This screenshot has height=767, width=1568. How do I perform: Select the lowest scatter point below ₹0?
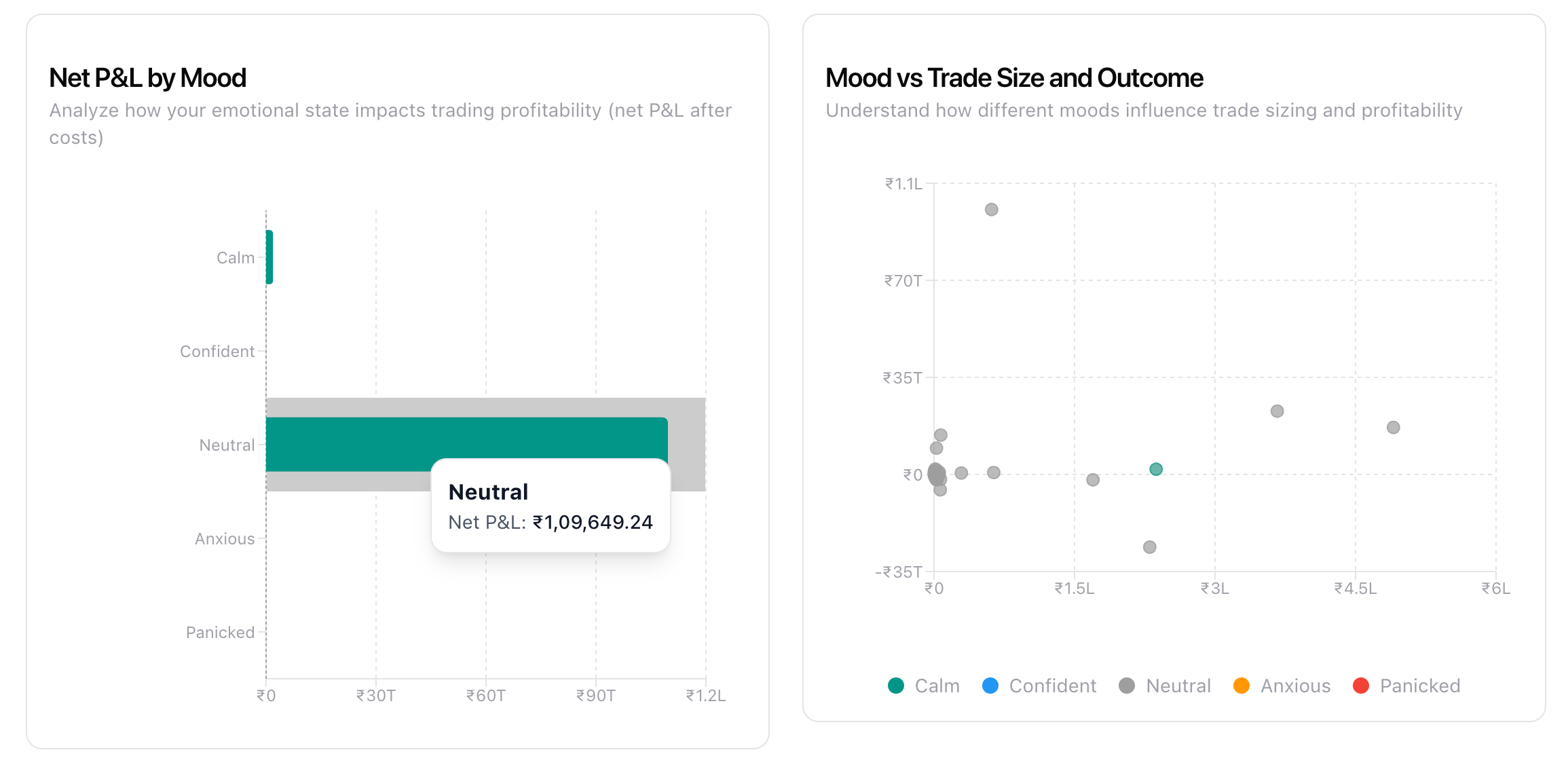point(1150,547)
